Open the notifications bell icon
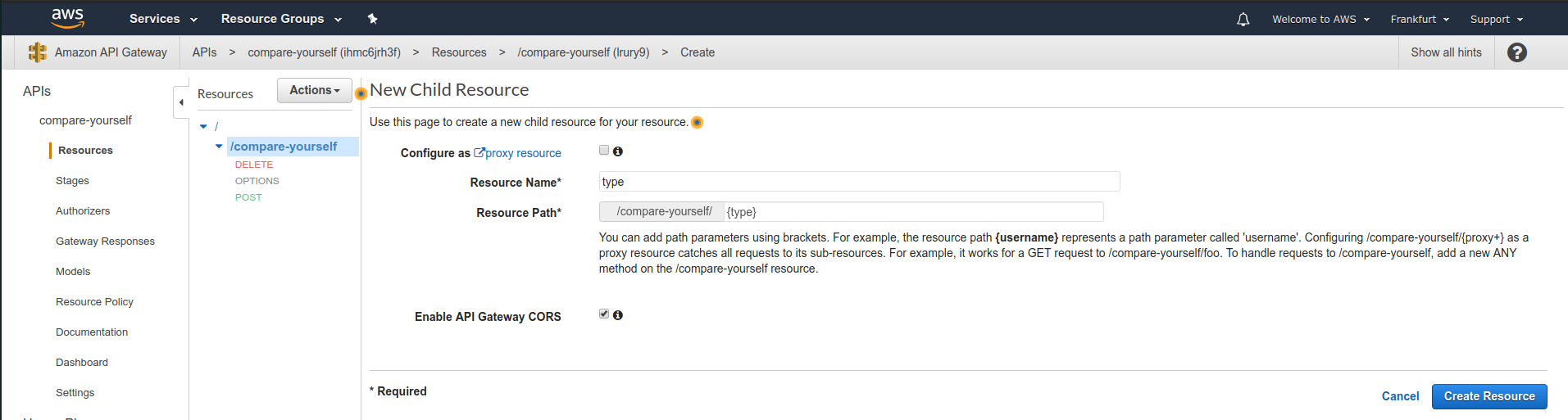The height and width of the screenshot is (420, 1568). tap(1243, 19)
